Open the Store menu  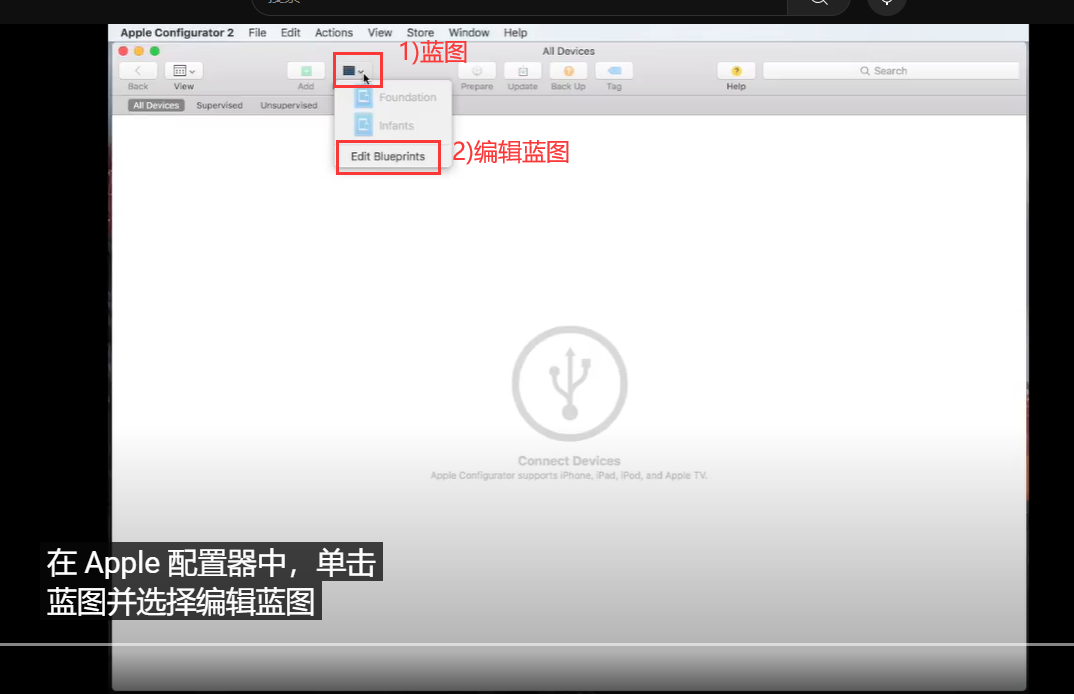tap(420, 33)
